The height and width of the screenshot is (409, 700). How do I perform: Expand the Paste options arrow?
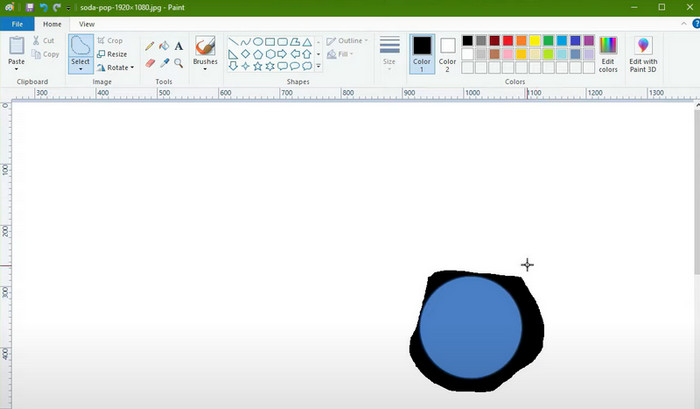click(x=17, y=69)
